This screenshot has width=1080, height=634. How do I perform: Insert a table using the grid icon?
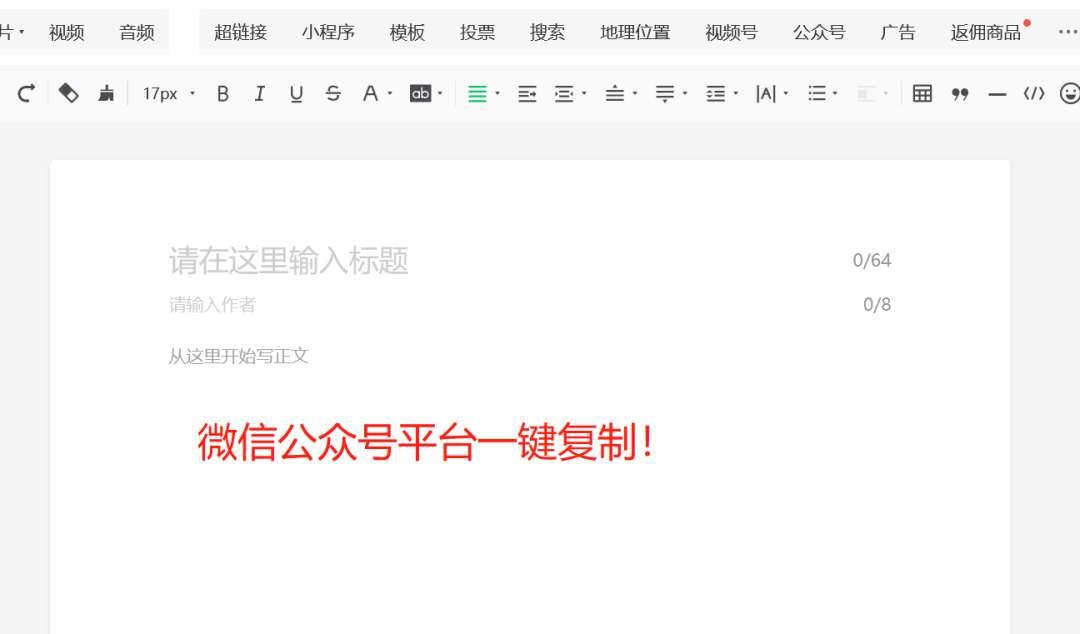point(922,93)
